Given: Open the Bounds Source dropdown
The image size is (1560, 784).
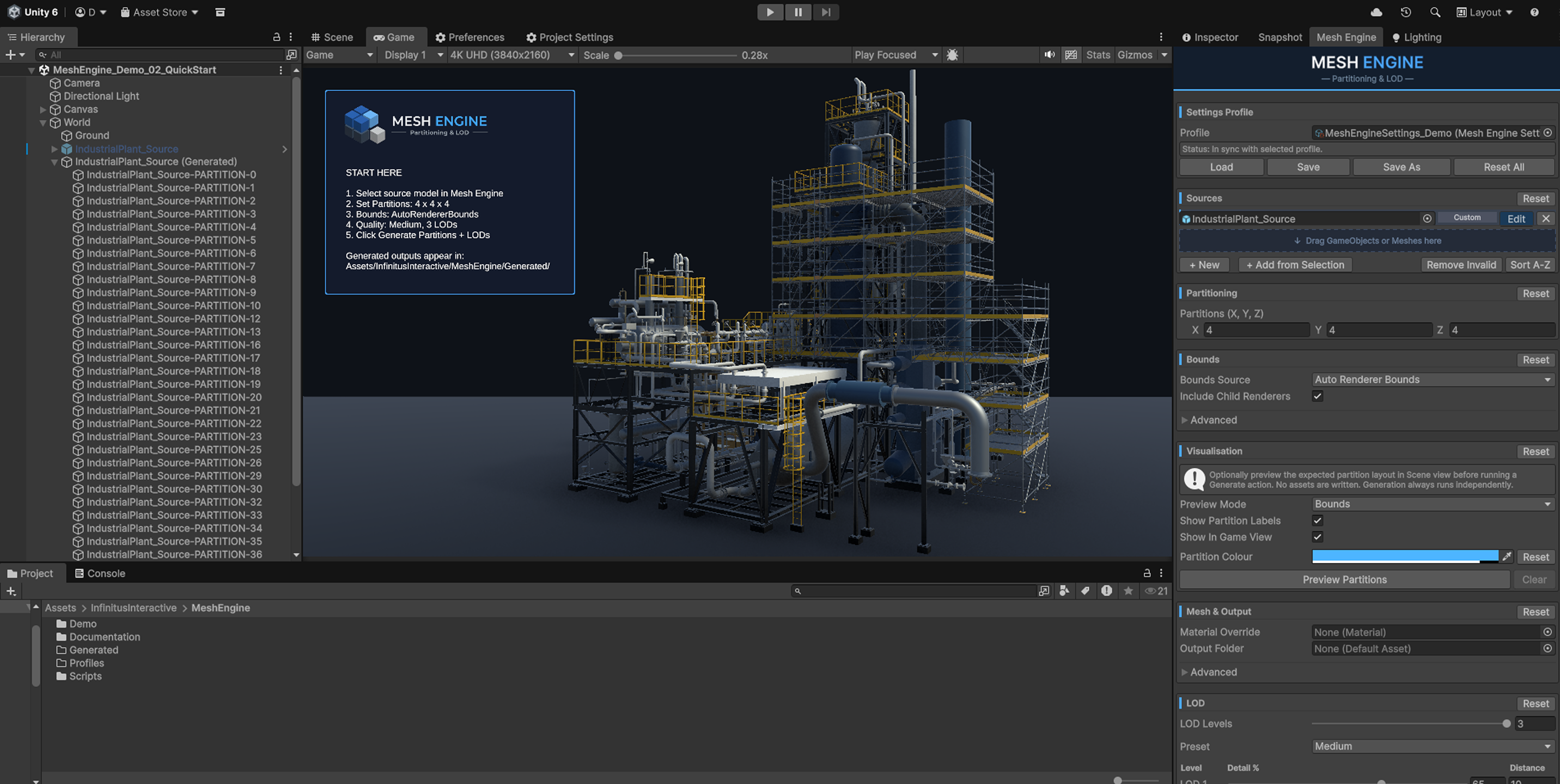Looking at the screenshot, I should pos(1433,379).
